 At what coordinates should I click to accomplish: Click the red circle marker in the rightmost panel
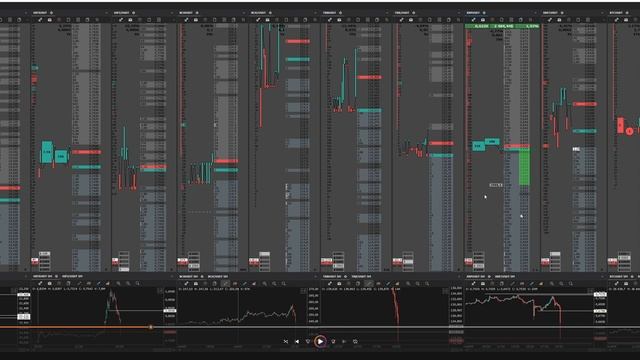click(629, 131)
